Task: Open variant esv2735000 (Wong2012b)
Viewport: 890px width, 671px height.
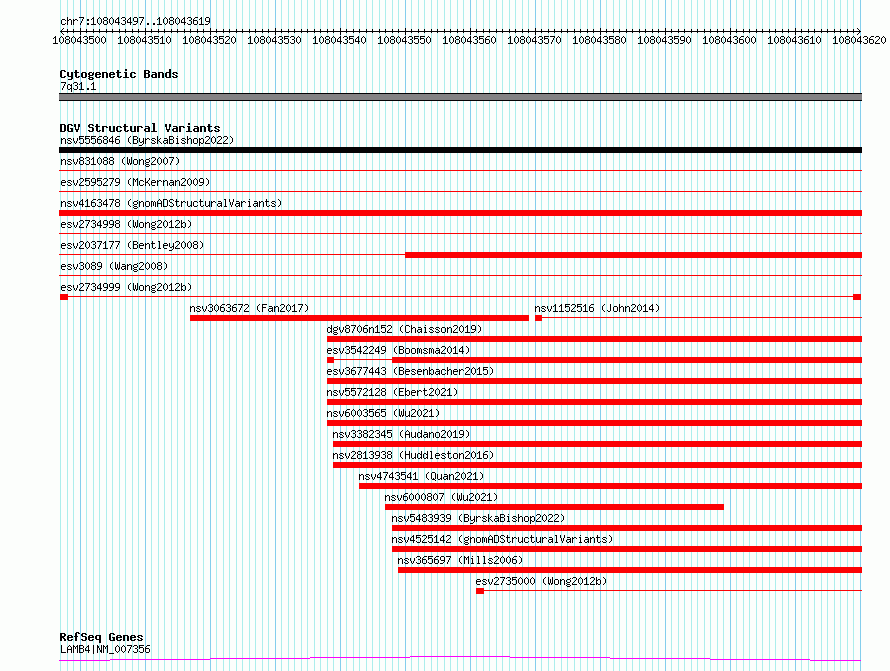Action: coord(541,581)
